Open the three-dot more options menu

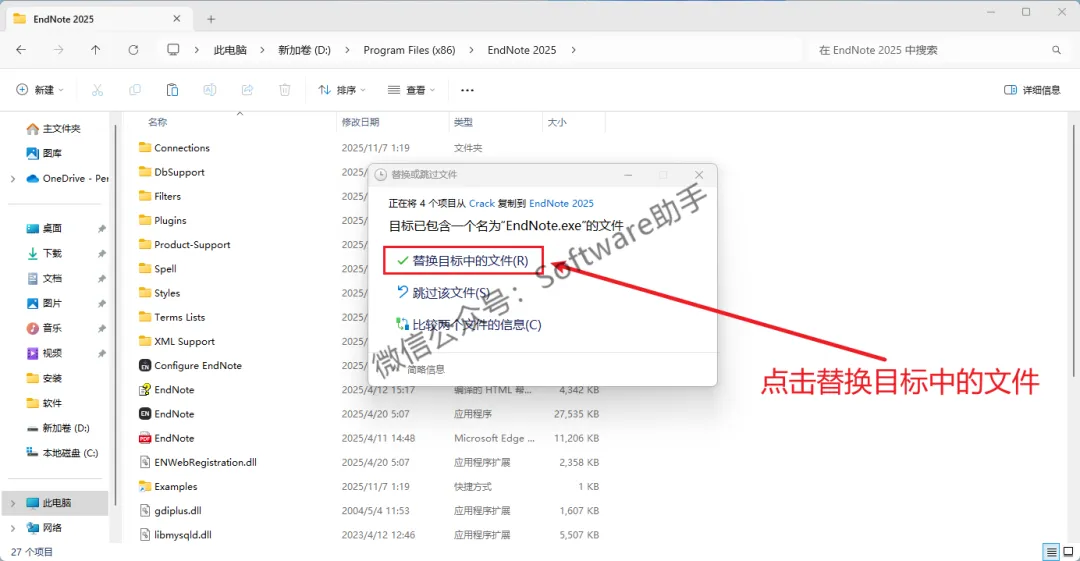(x=467, y=90)
